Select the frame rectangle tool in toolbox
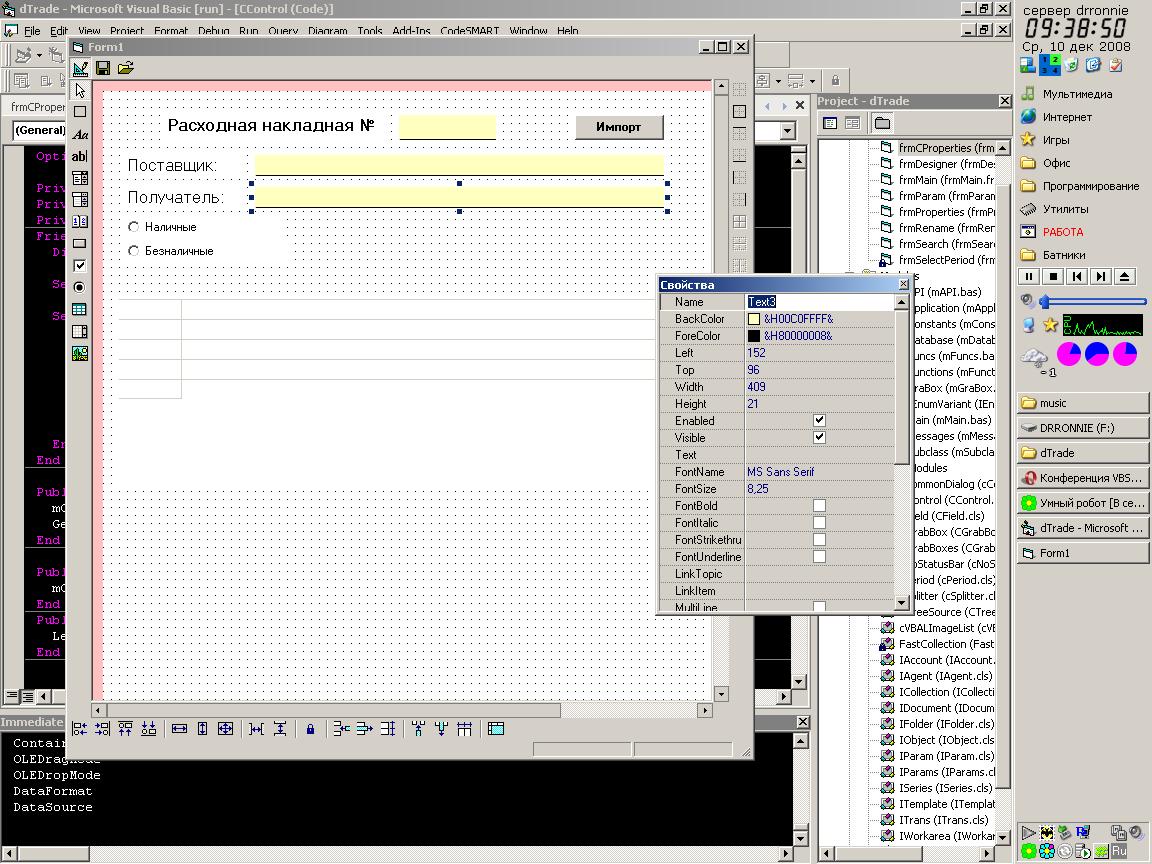 (x=80, y=112)
